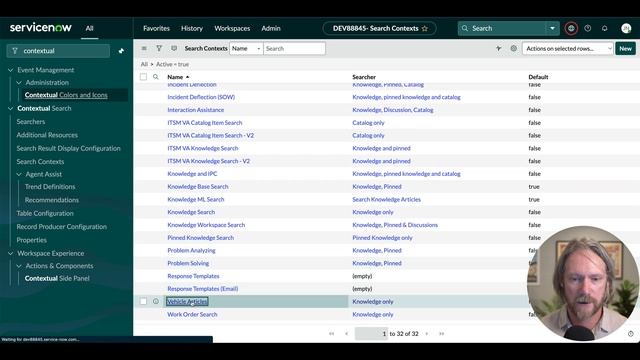
Task: Go to the last page of results
Action: [442, 334]
